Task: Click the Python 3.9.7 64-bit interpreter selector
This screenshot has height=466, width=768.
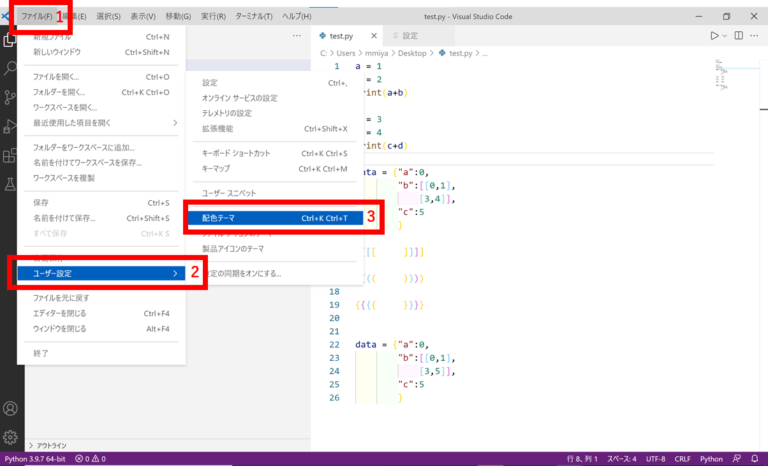Action: point(36,459)
